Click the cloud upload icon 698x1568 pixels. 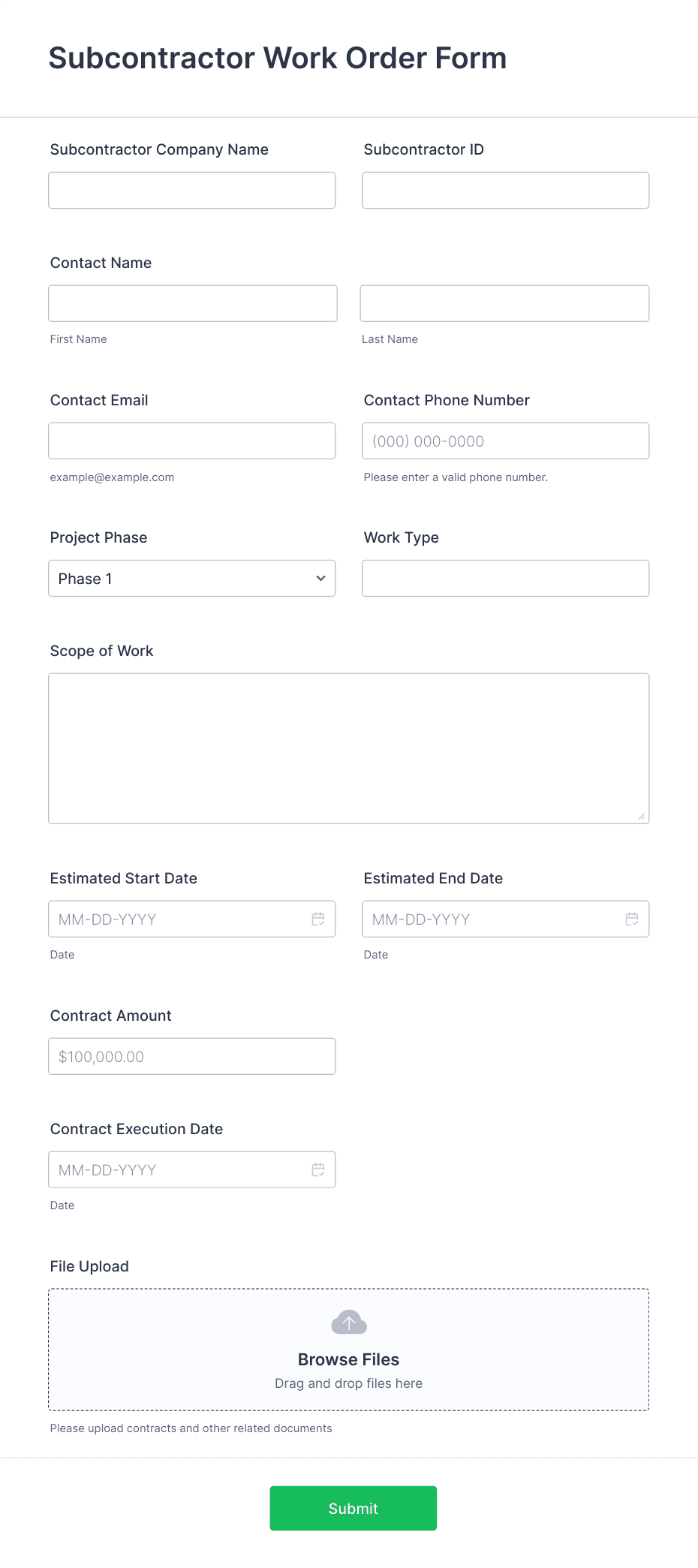pos(348,1321)
